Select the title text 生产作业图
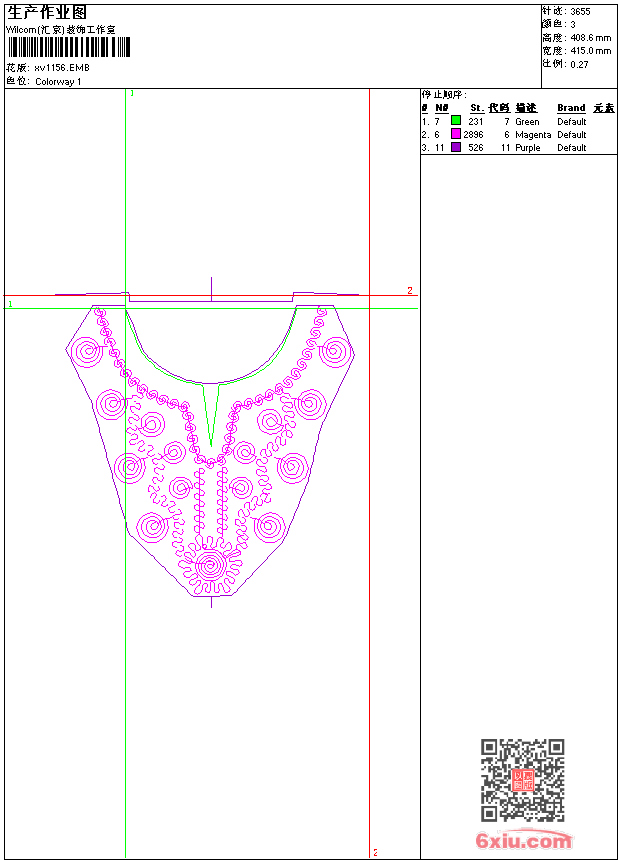This screenshot has height=860, width=620. [47, 12]
